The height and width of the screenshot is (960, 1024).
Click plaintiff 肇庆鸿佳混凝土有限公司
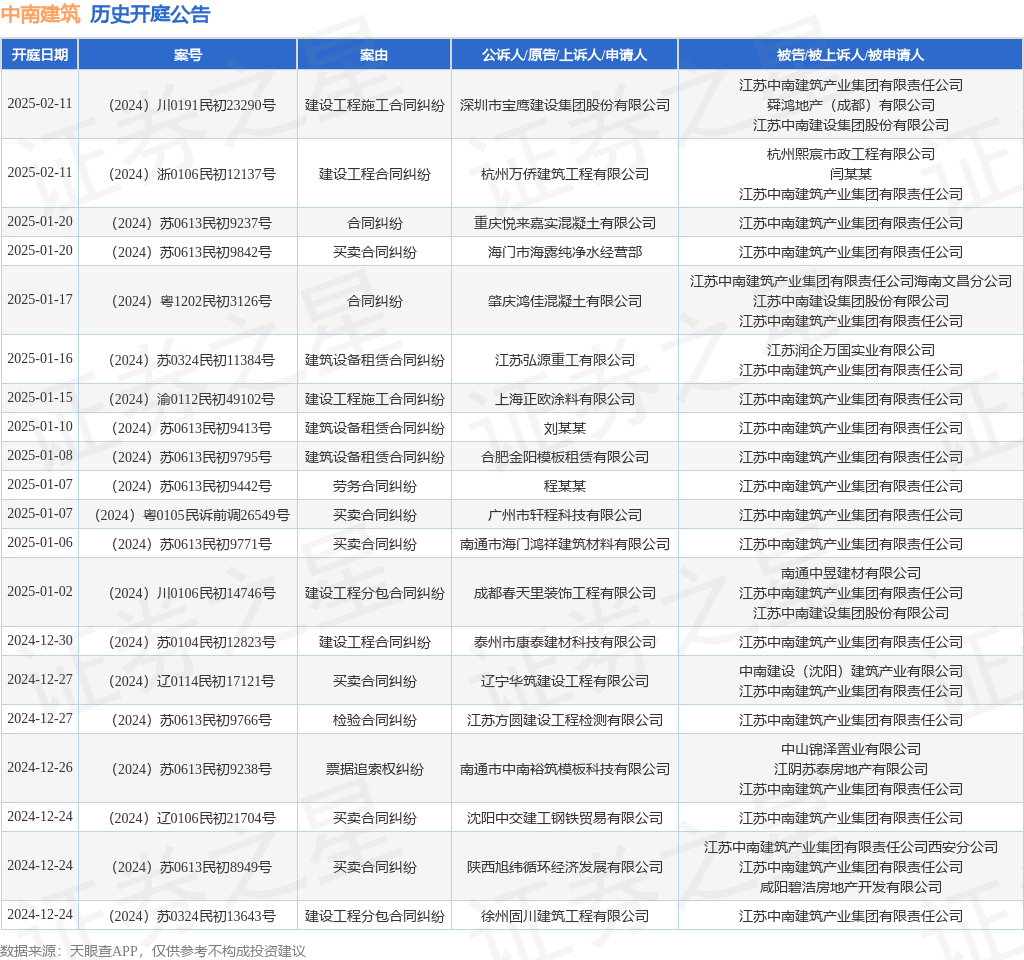(x=565, y=301)
